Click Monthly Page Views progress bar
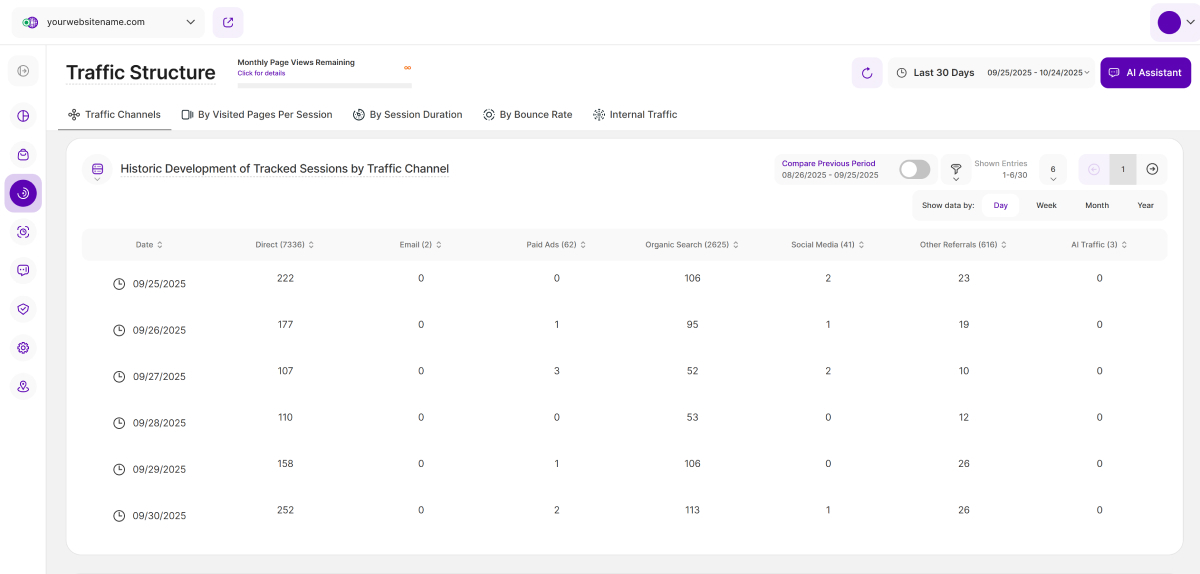Screen dimensions: 1200x574 (x=310, y=86)
